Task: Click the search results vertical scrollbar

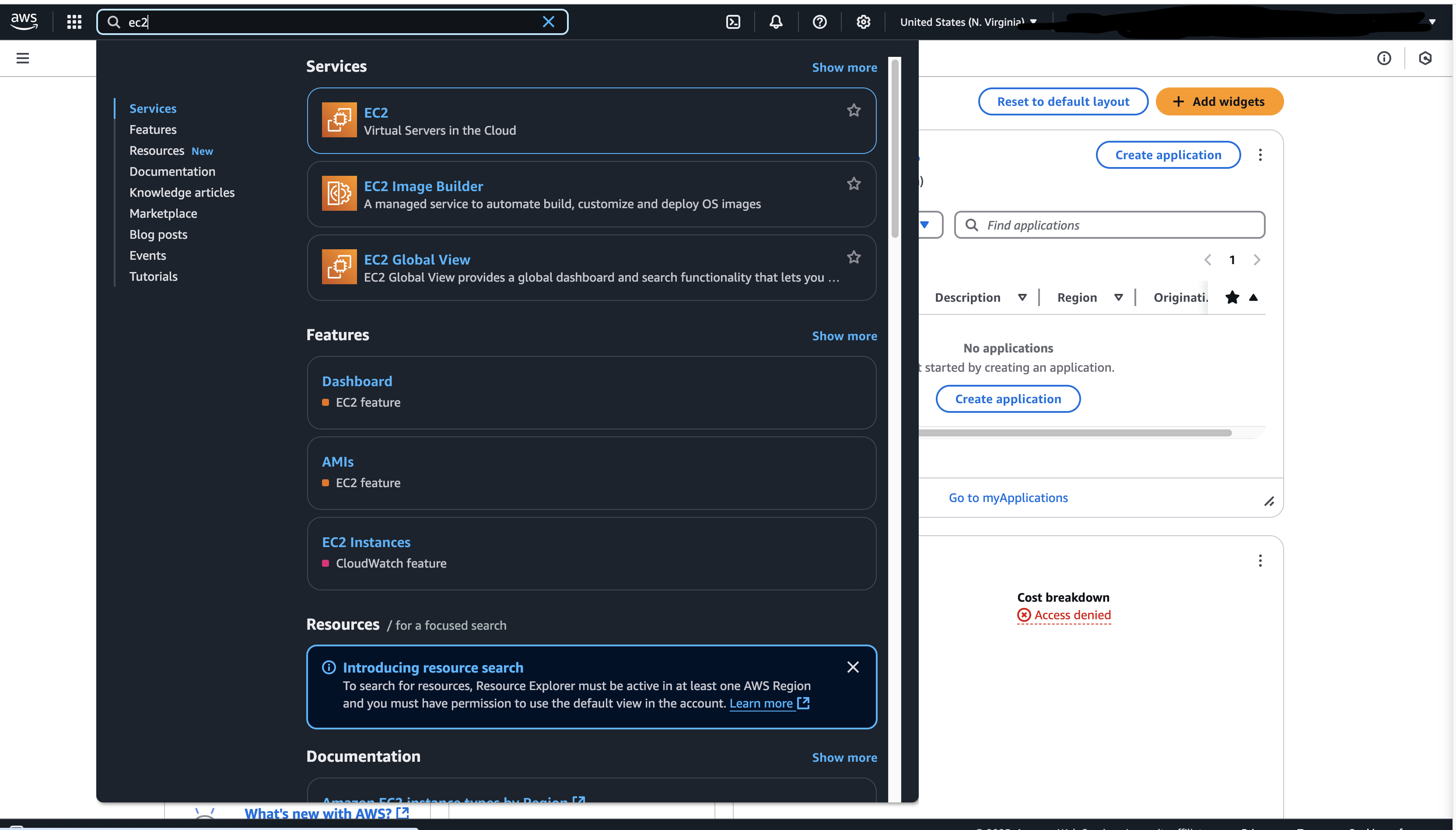Action: coord(895,148)
